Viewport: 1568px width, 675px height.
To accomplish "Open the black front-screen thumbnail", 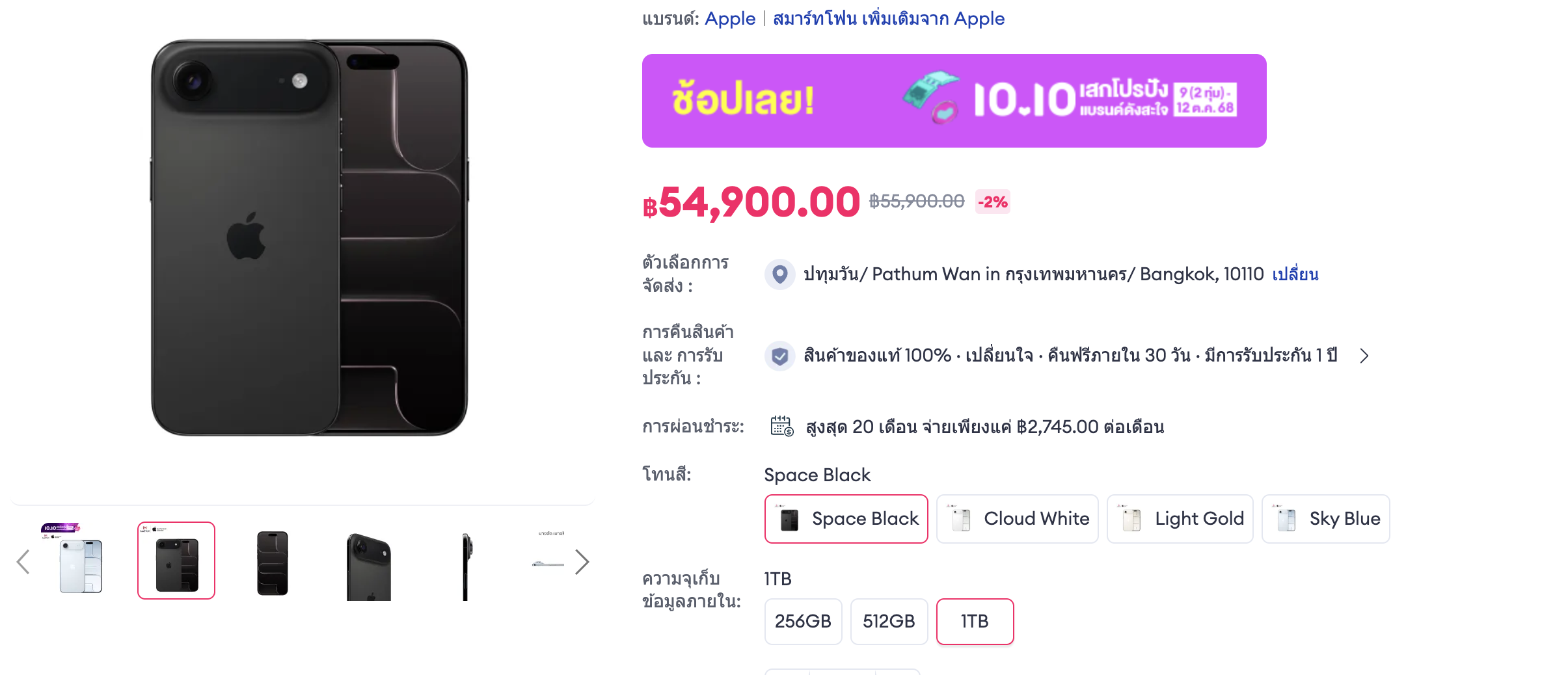I will (x=273, y=562).
